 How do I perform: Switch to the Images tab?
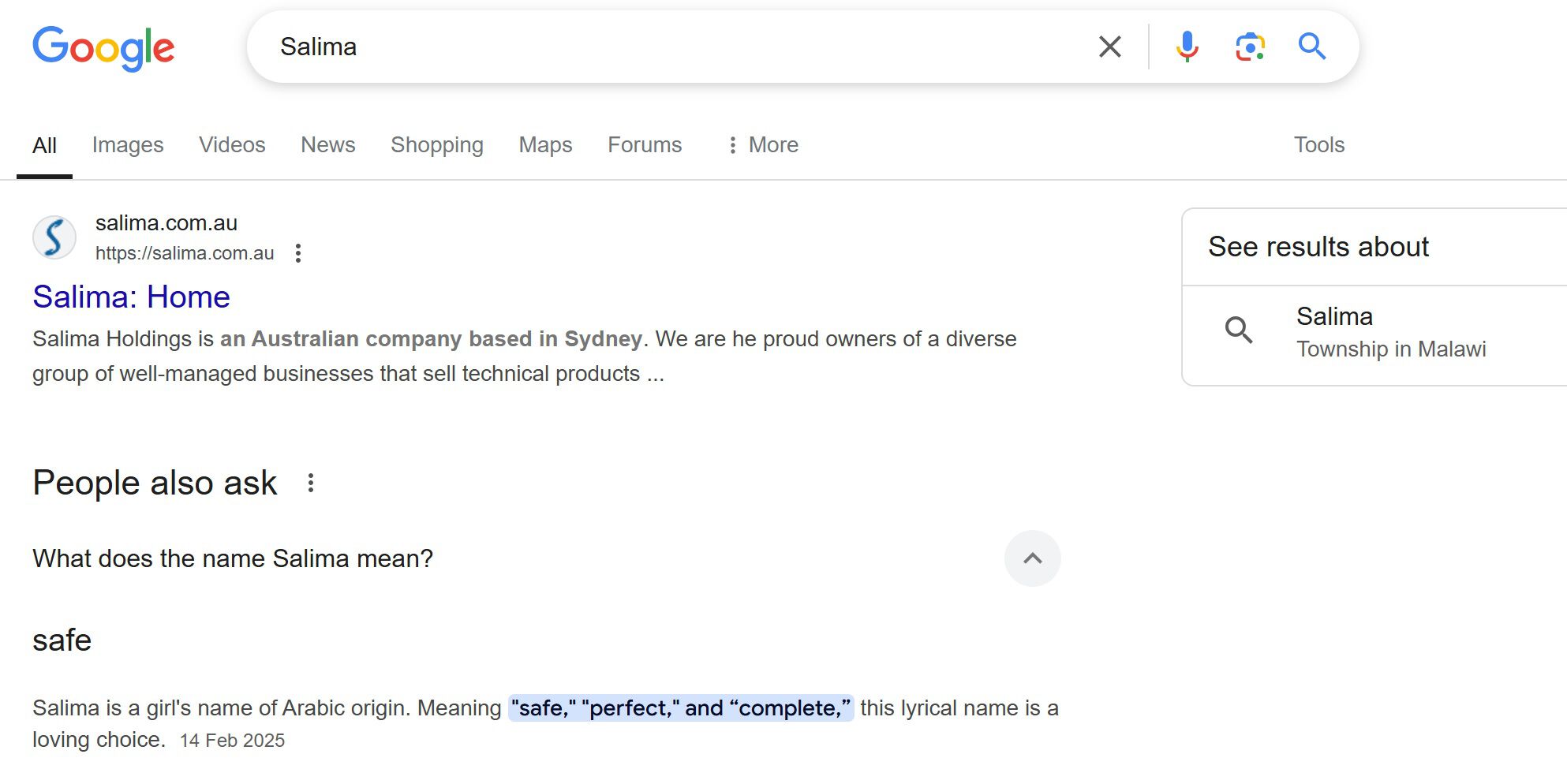128,145
